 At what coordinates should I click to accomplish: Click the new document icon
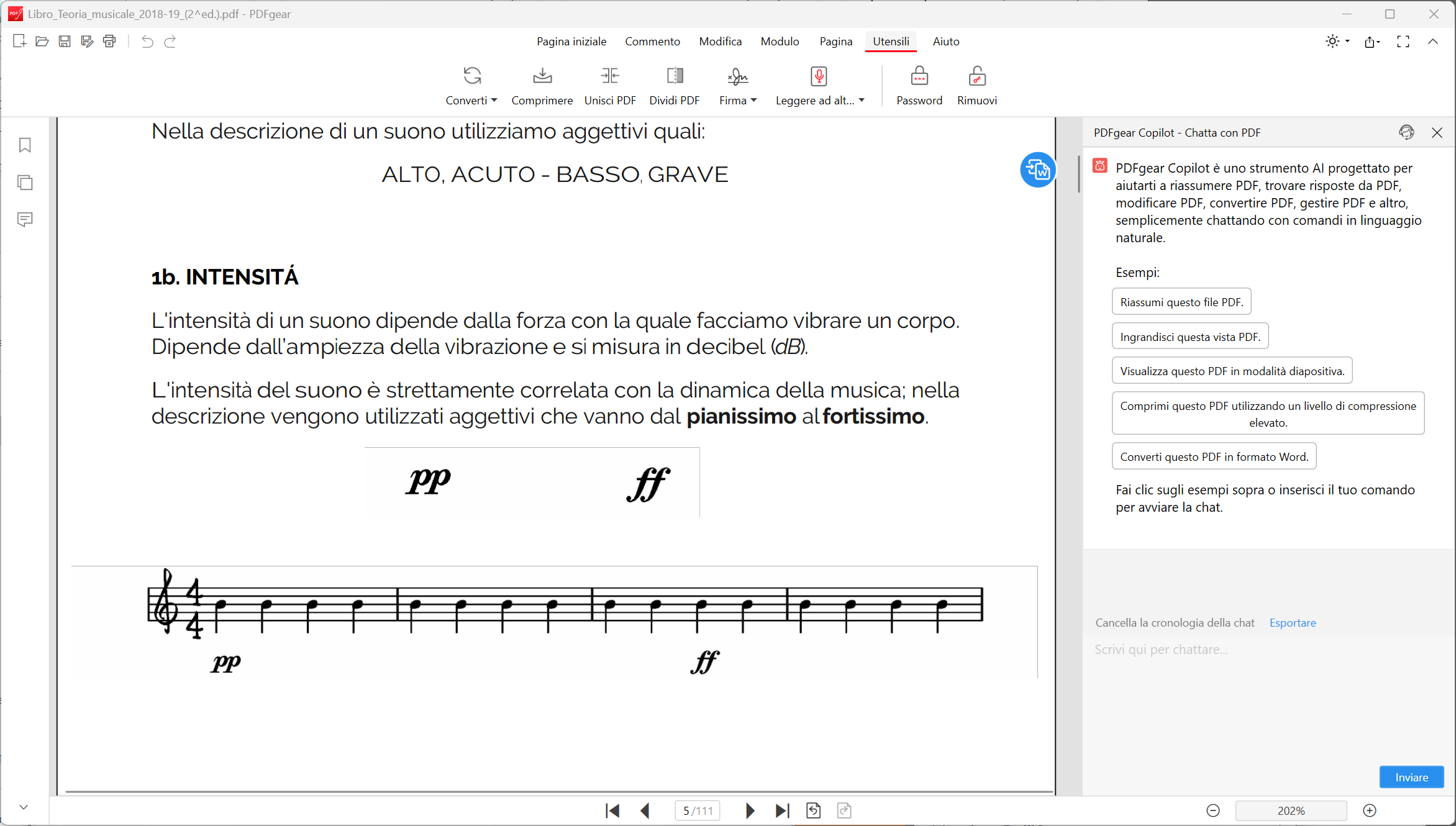tap(19, 42)
